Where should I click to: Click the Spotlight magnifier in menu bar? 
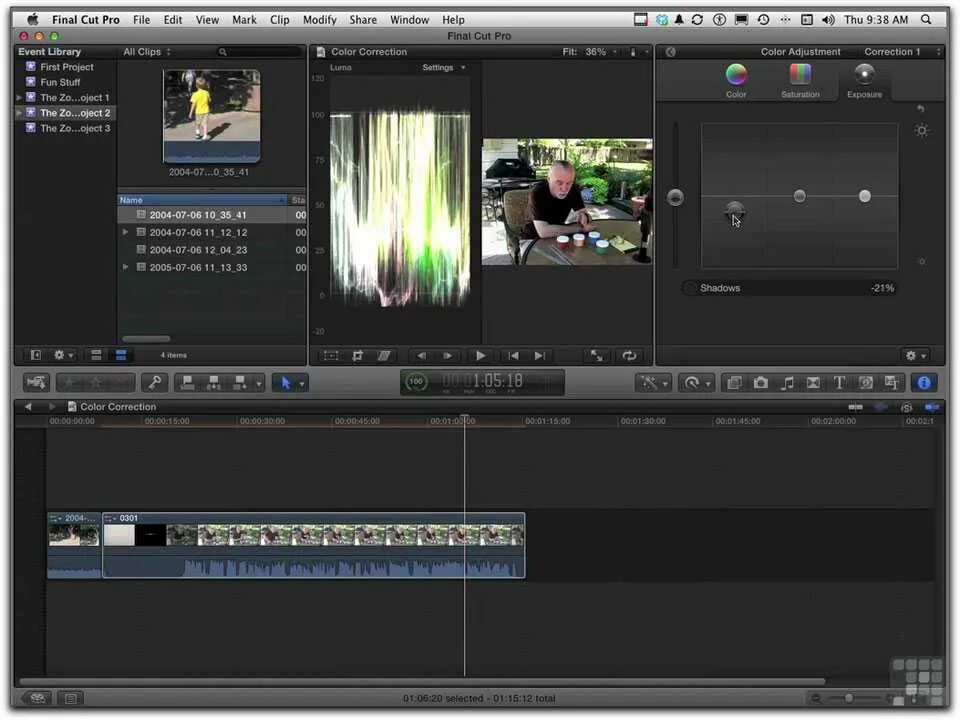coord(926,20)
